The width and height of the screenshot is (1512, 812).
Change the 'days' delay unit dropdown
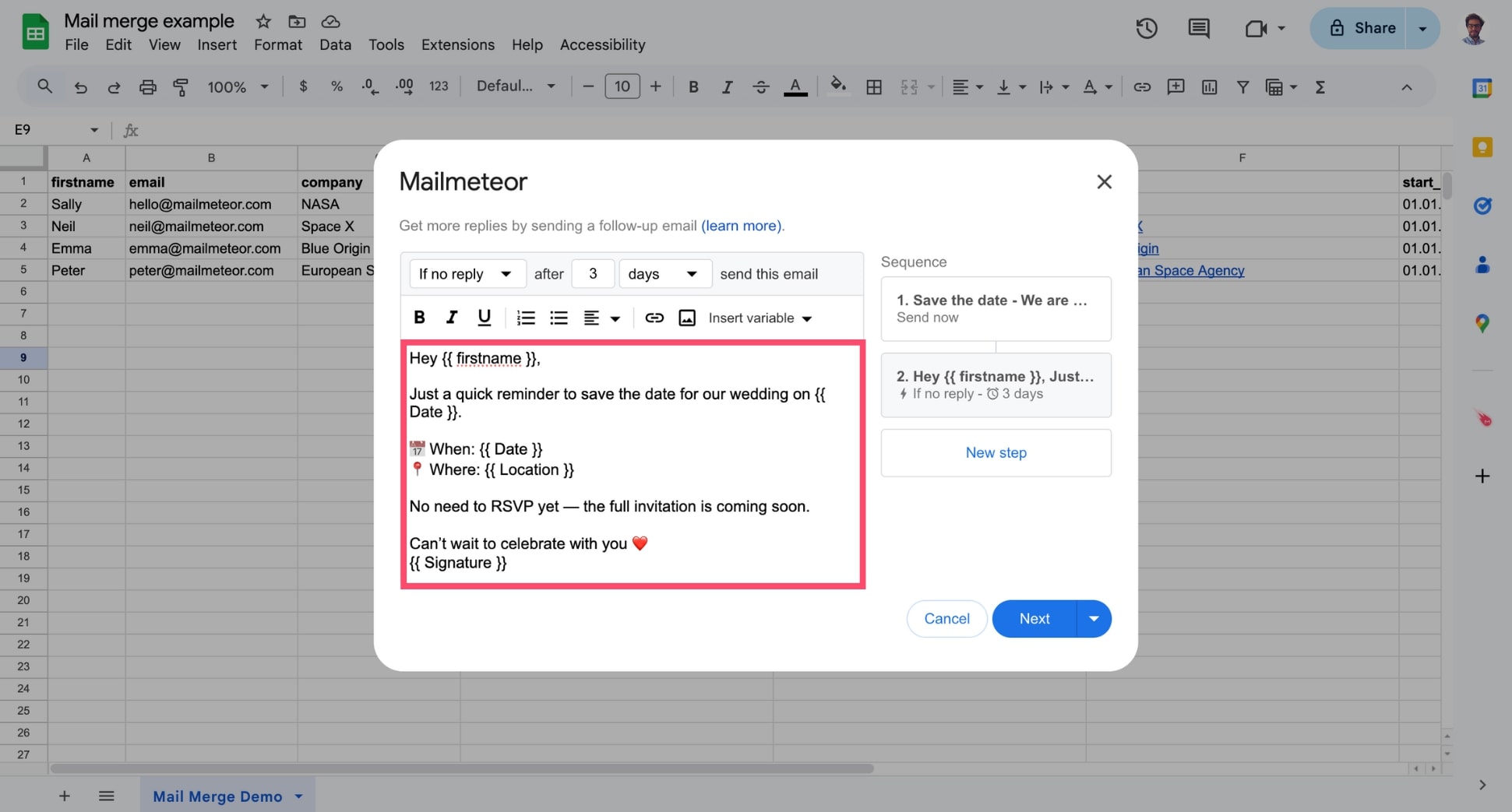[x=664, y=273]
